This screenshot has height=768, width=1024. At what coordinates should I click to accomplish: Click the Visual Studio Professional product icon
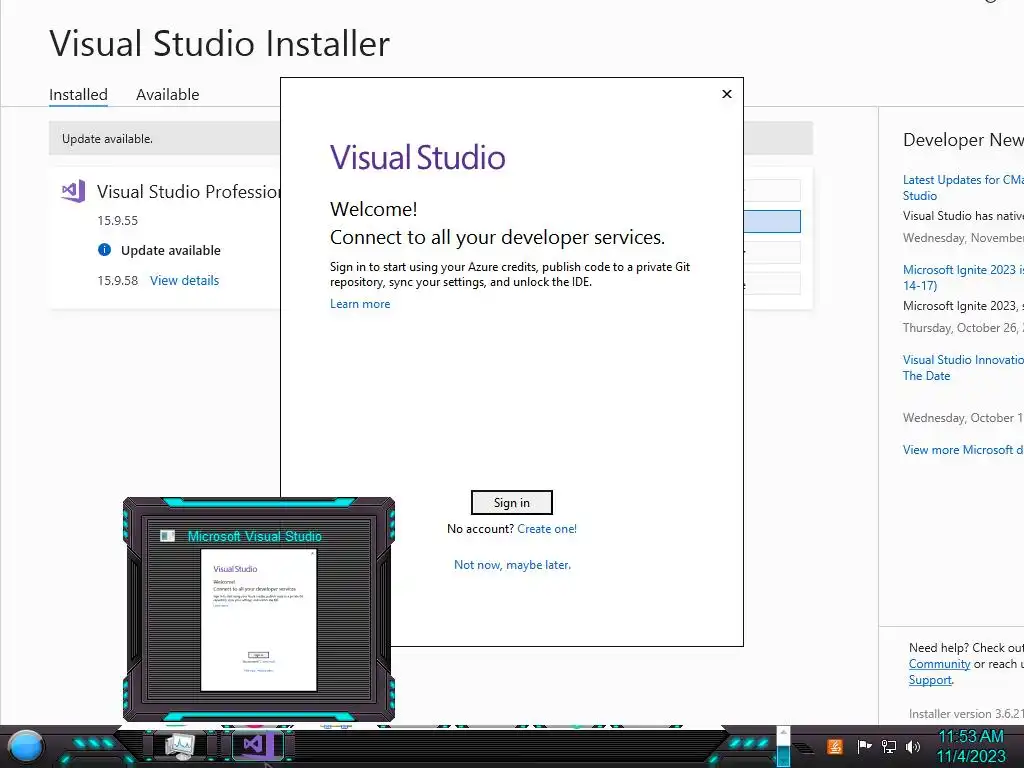tap(73, 191)
